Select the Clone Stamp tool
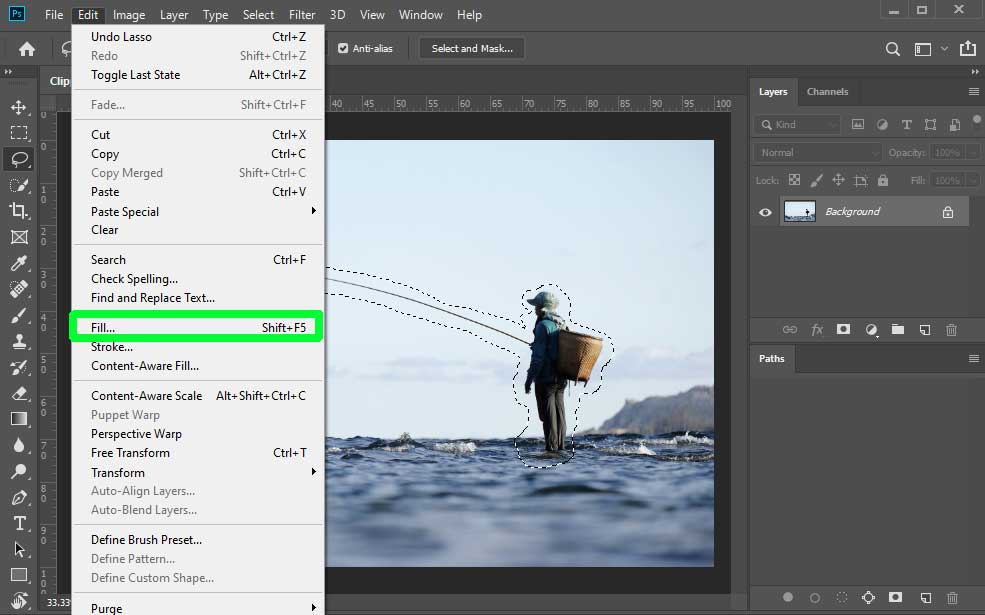The width and height of the screenshot is (985, 615). [20, 342]
